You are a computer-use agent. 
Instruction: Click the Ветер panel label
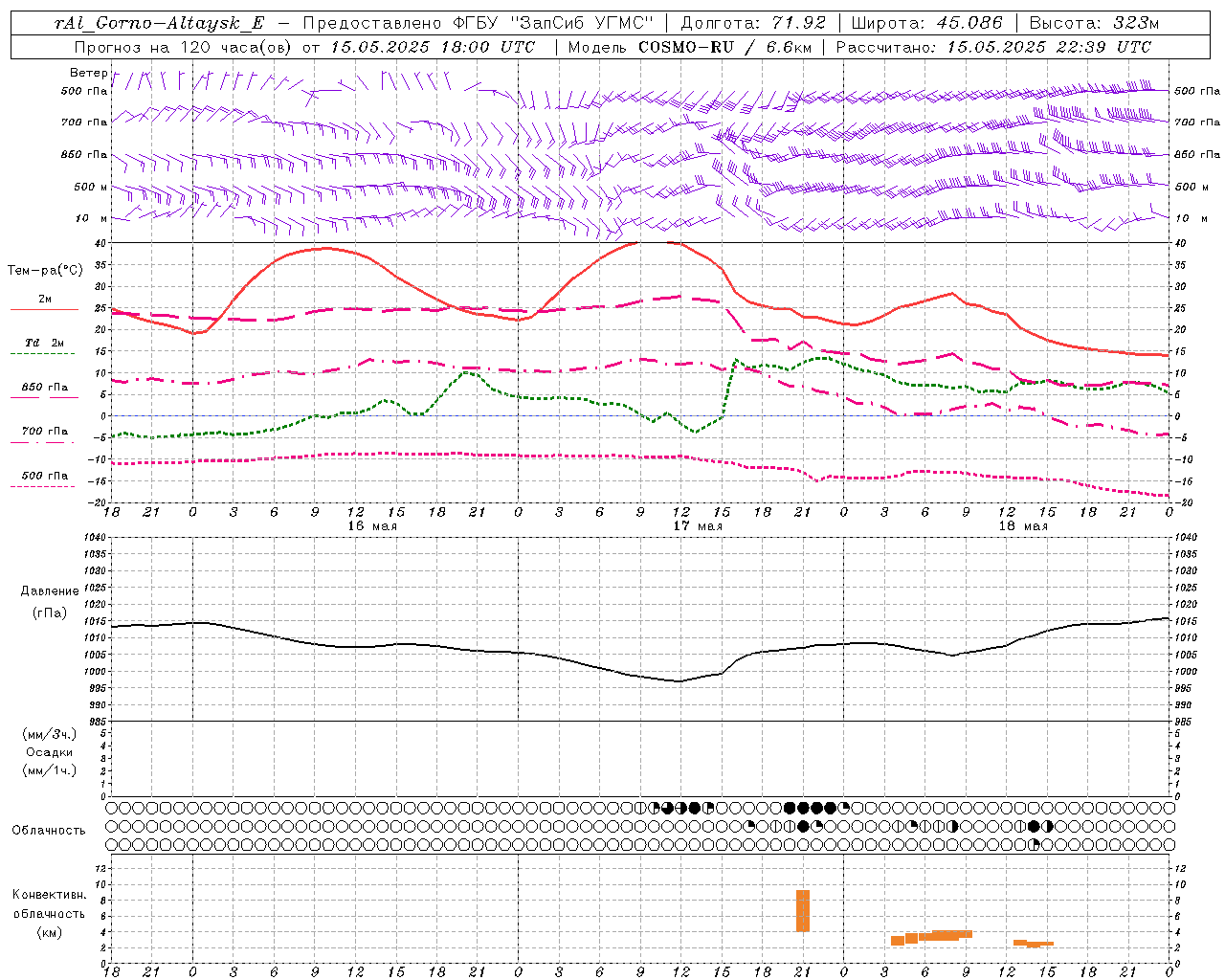point(88,73)
